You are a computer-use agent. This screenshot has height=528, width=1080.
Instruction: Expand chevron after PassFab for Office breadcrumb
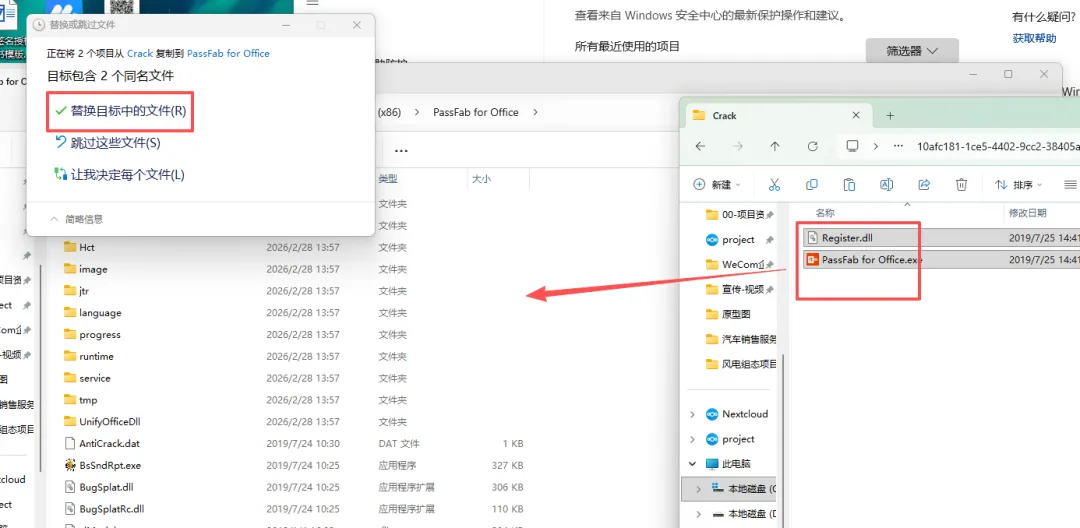coord(536,112)
